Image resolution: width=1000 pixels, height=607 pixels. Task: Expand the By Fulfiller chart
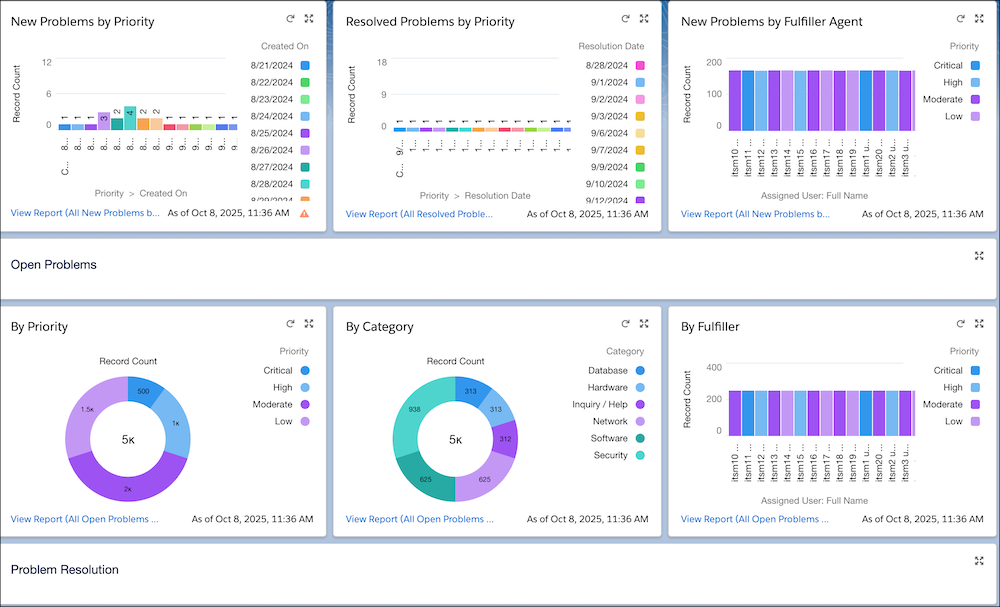tap(979, 324)
